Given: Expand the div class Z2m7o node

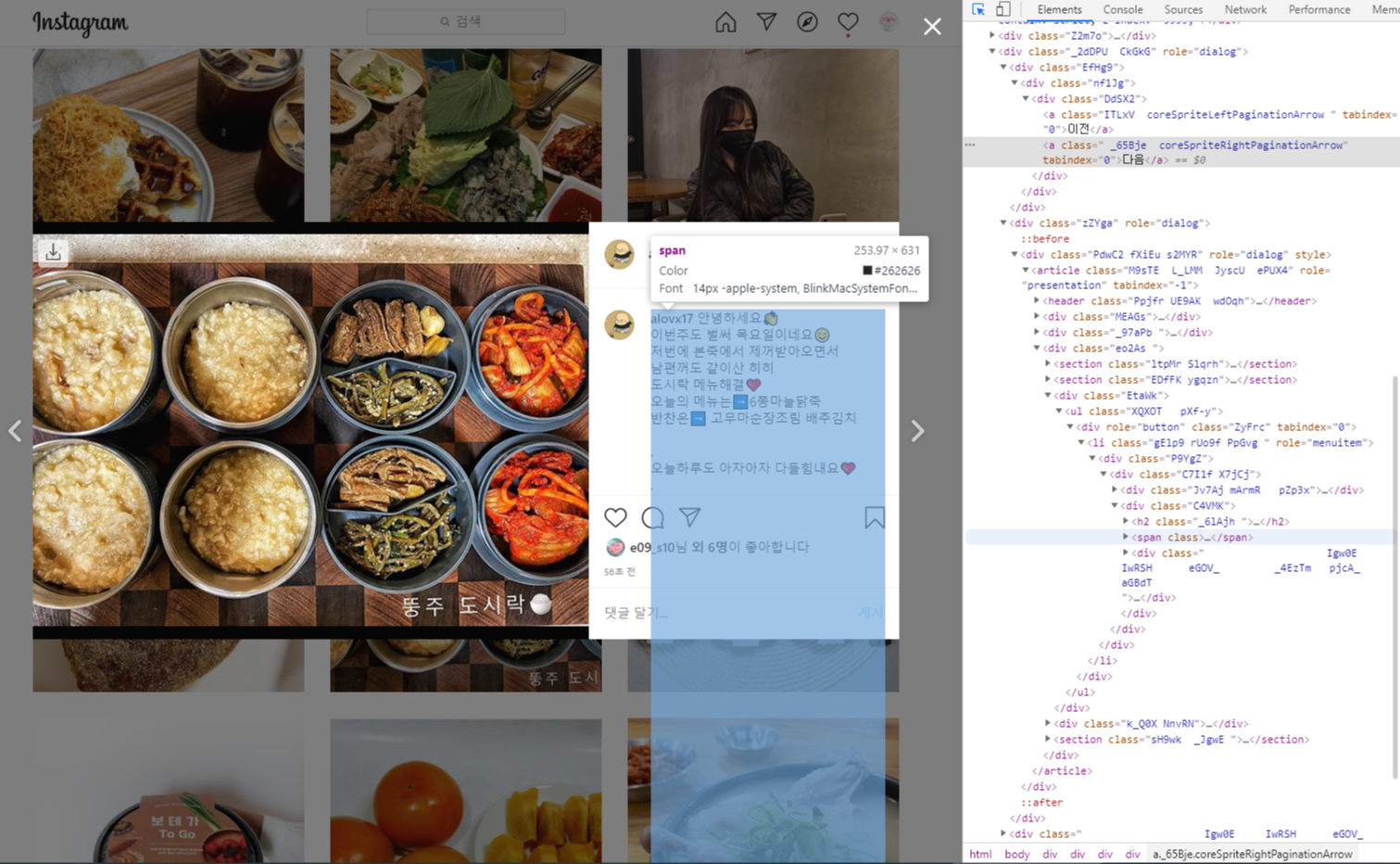Looking at the screenshot, I should point(992,35).
